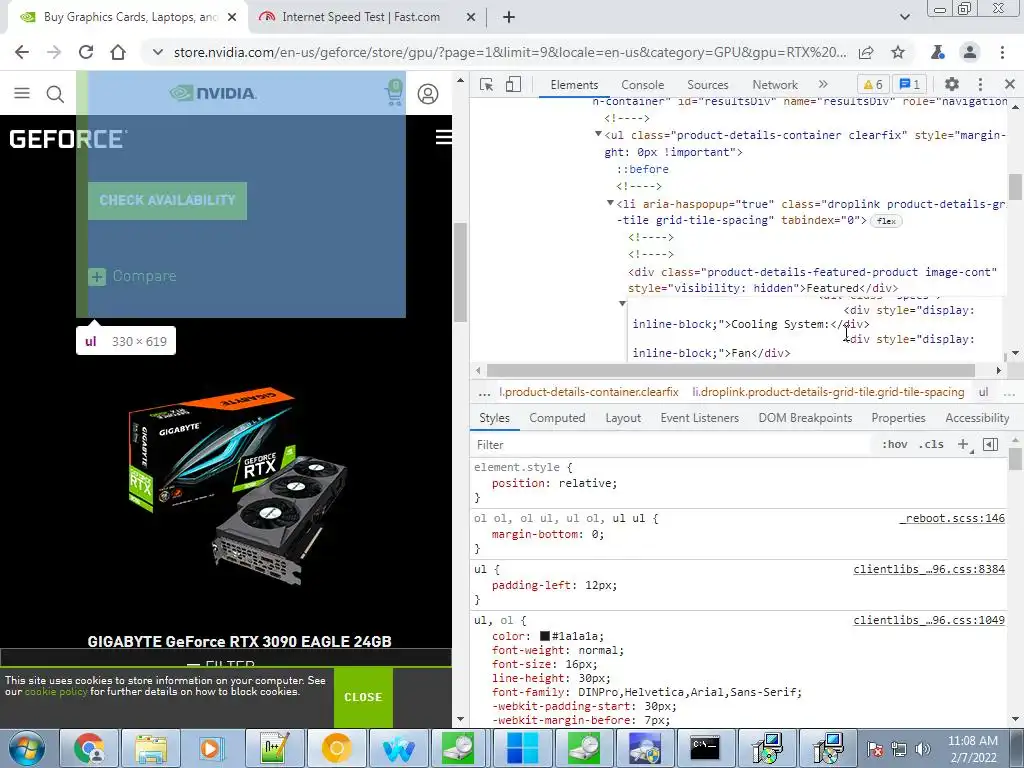The image size is (1024, 768).
Task: Open the clientlibs css:8384 source link
Action: (x=929, y=569)
